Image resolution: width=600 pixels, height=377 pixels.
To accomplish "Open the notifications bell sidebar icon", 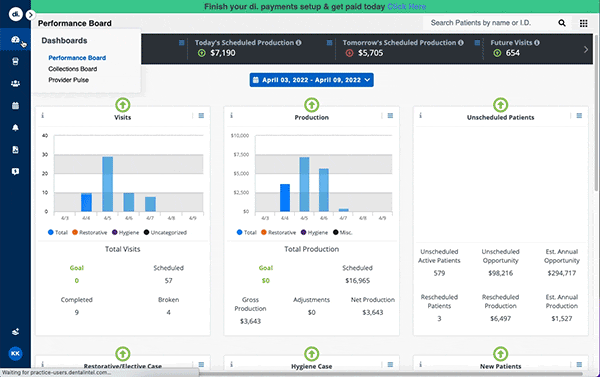I will coord(15,127).
